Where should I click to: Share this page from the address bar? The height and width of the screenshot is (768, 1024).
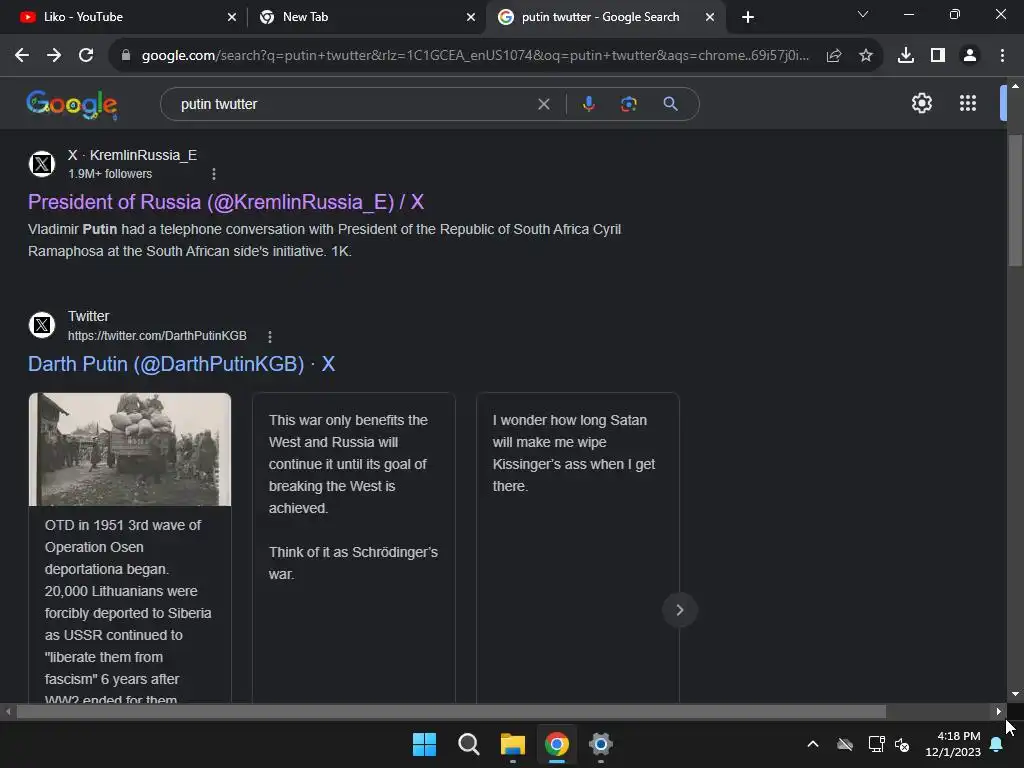coord(833,56)
